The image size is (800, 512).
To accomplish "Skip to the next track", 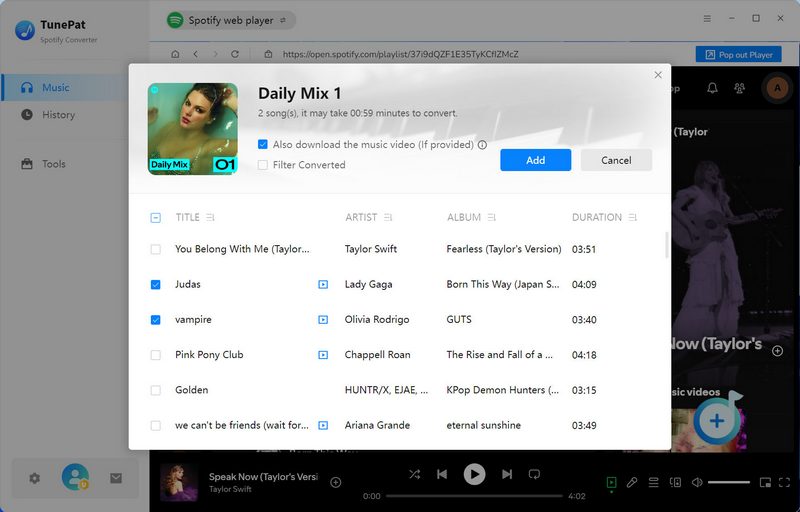I will [x=507, y=474].
